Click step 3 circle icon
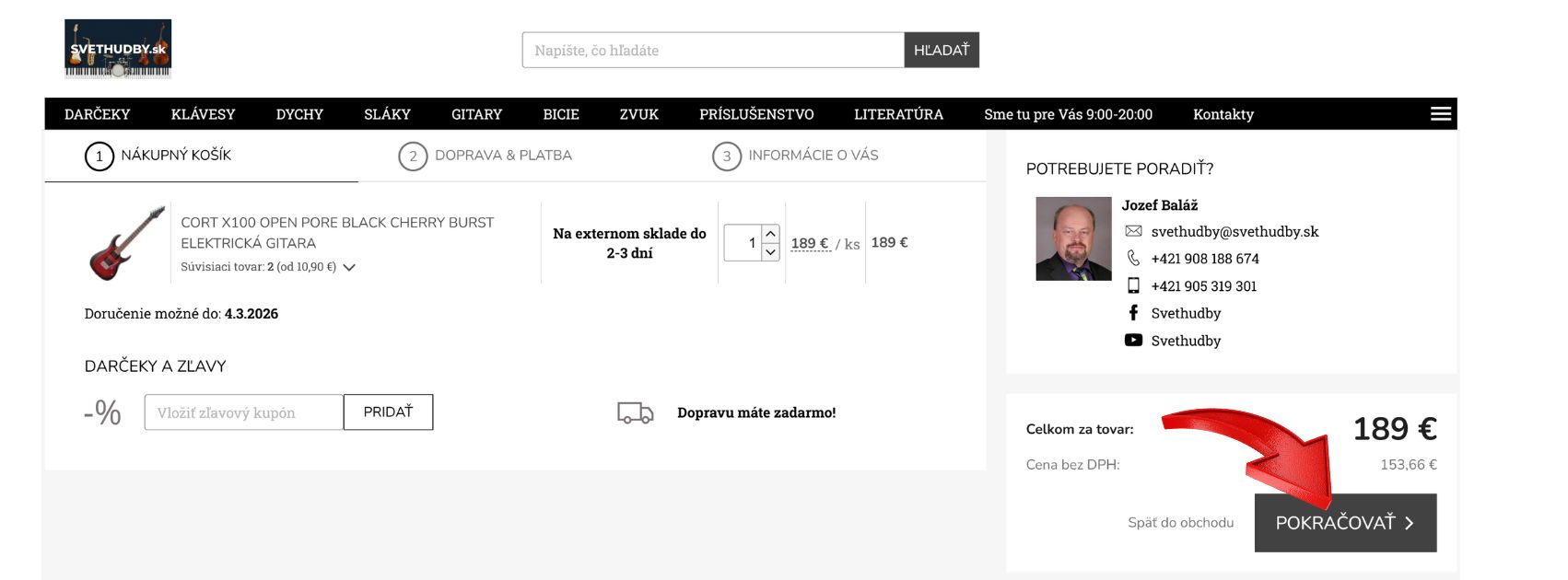The height and width of the screenshot is (580, 1568). (727, 157)
